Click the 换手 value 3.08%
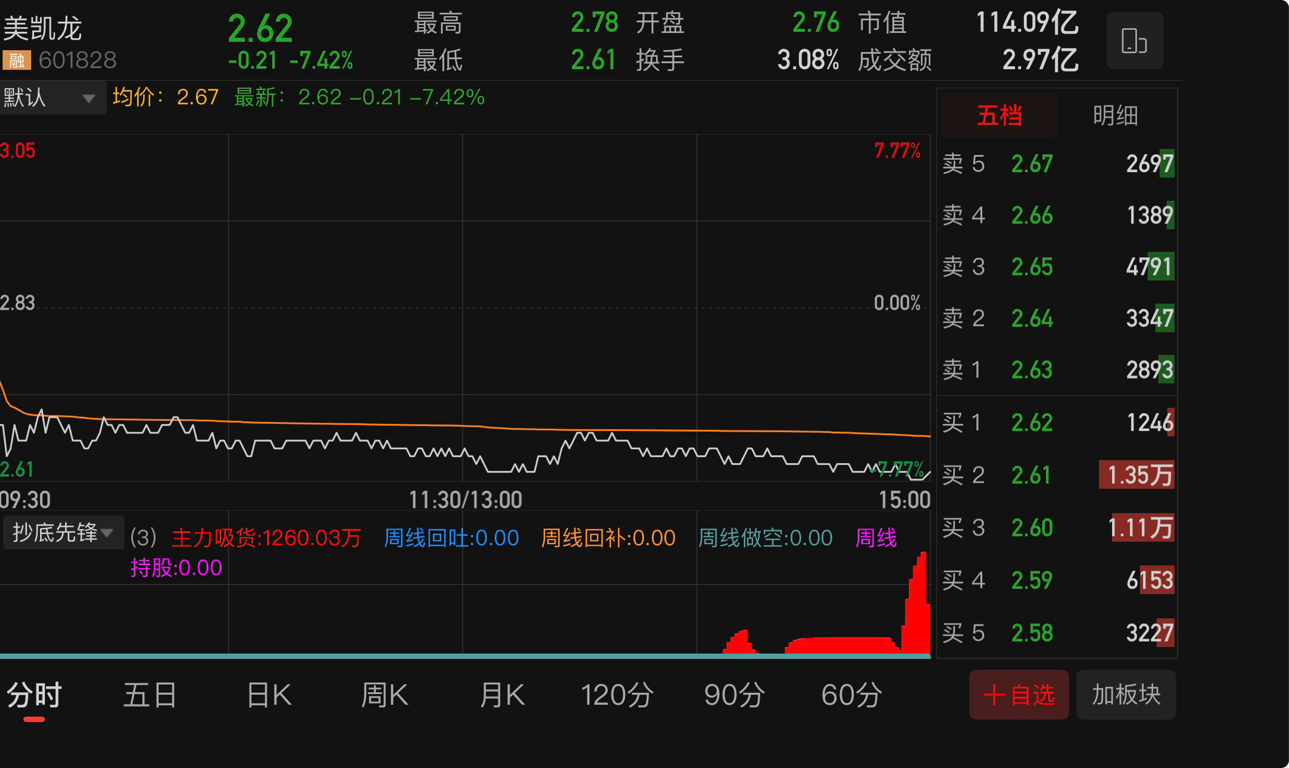The image size is (1289, 768). click(808, 60)
